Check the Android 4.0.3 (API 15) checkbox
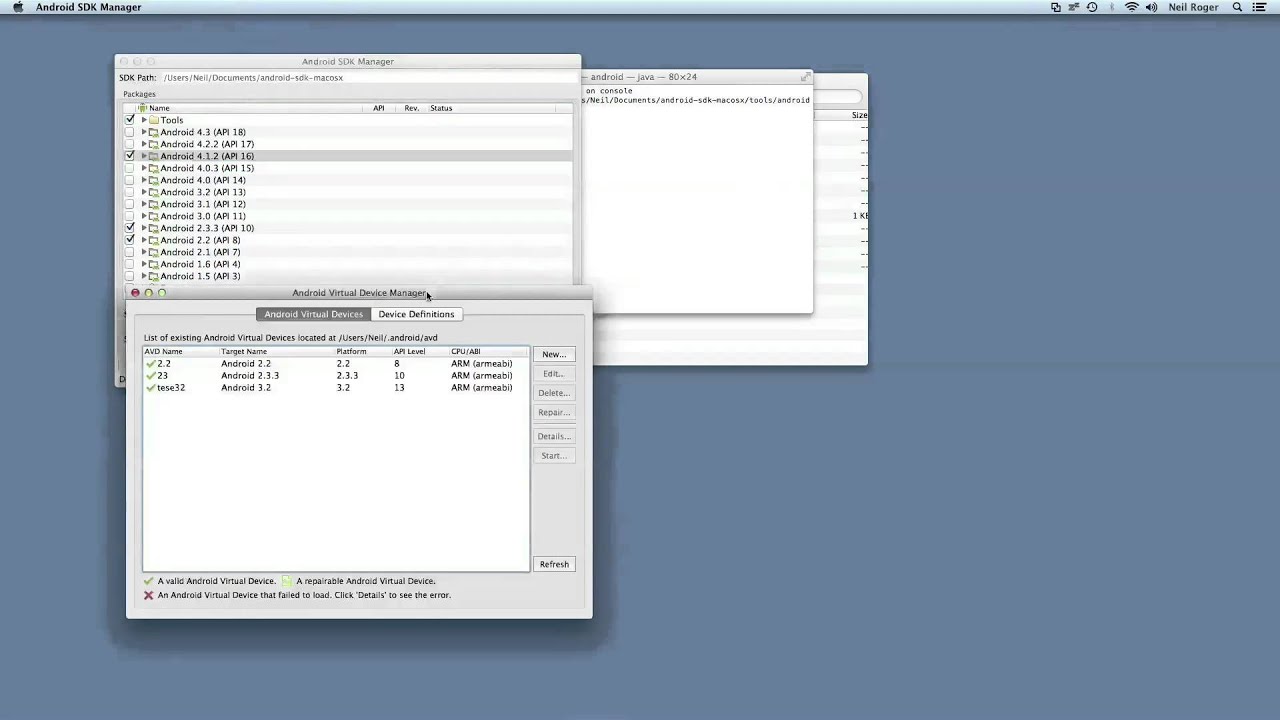 [129, 168]
